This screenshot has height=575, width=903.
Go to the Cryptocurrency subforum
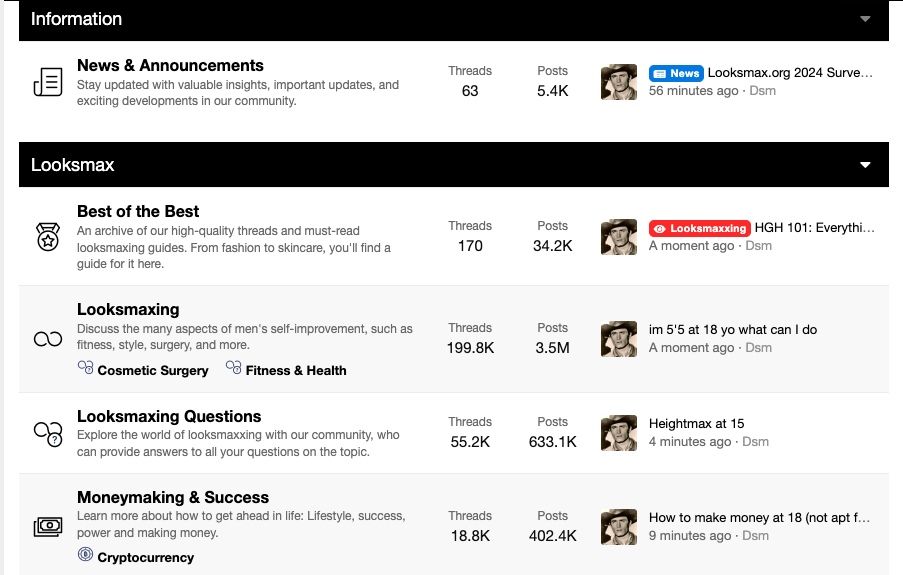[145, 557]
